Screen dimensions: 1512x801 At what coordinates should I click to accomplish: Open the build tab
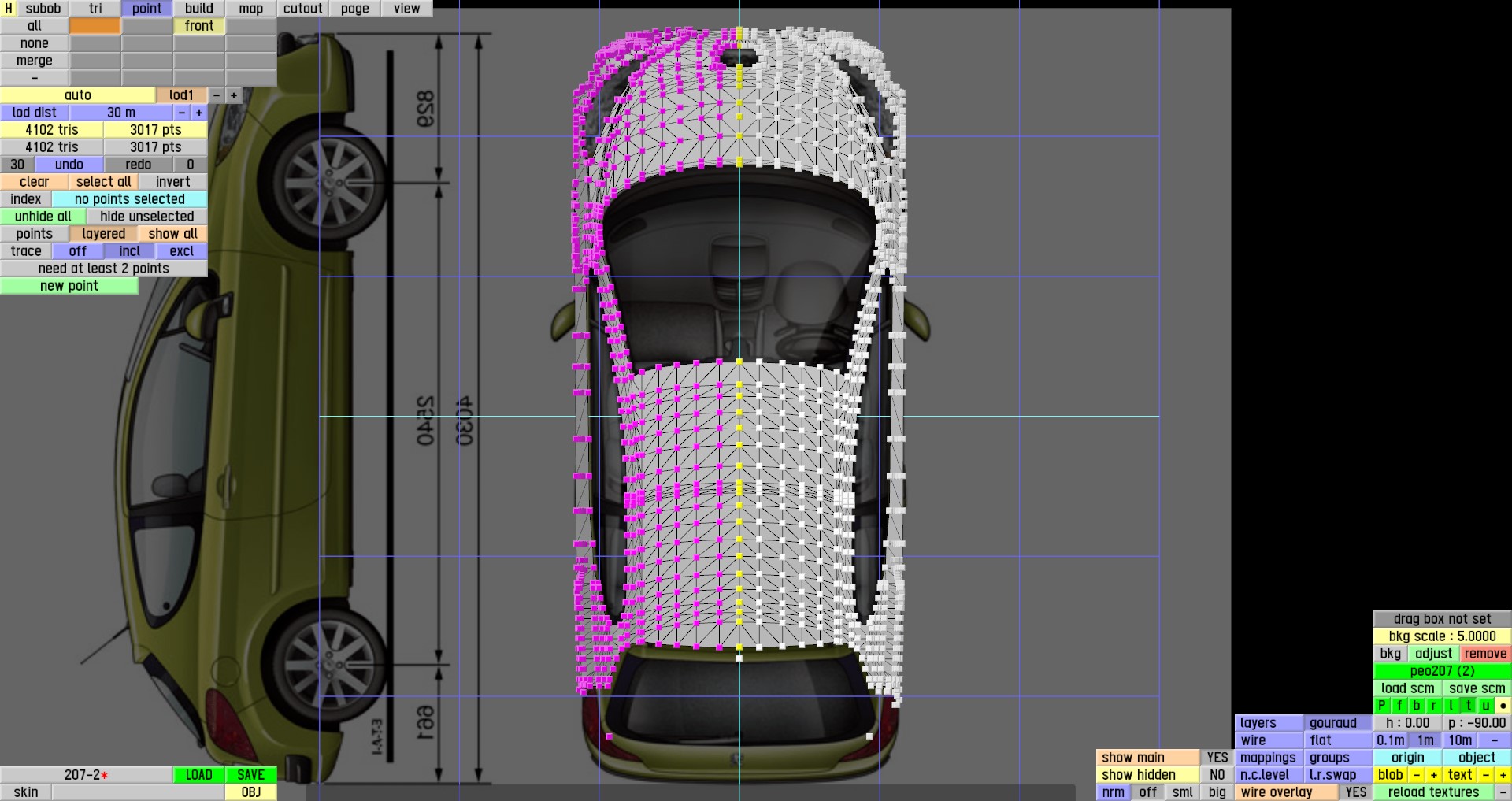point(199,9)
